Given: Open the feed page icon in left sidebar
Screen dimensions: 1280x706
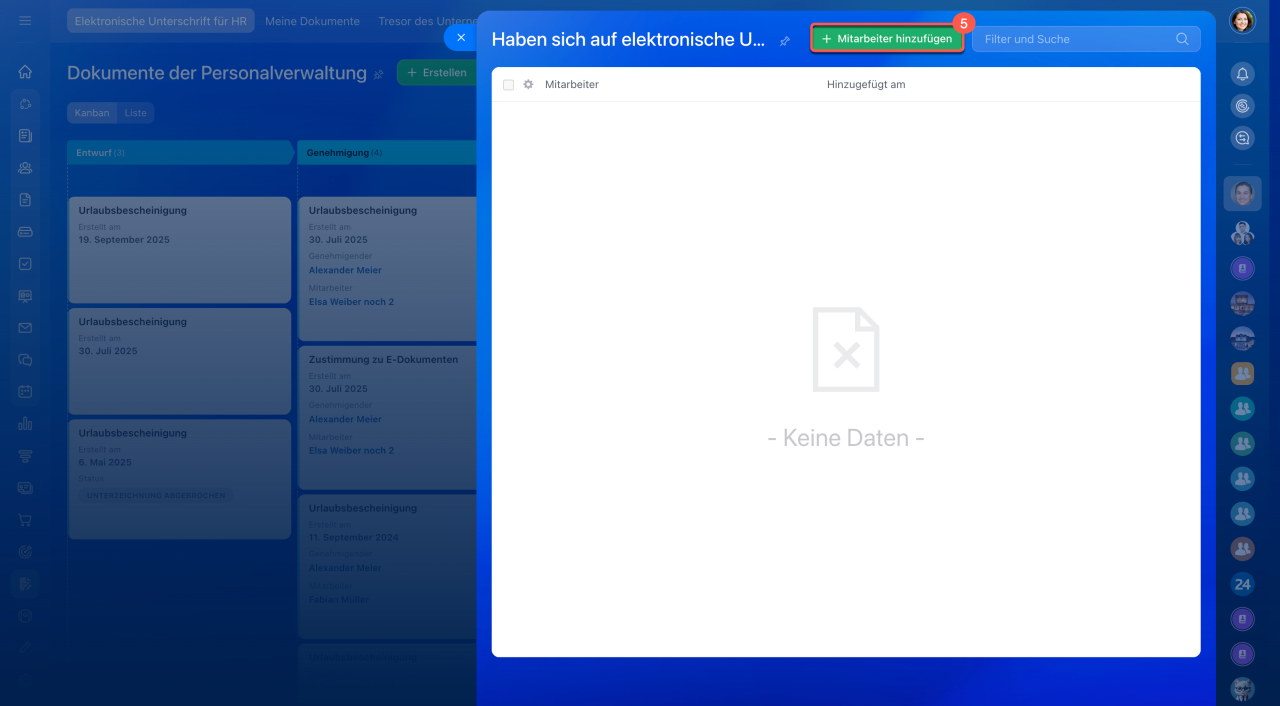Looking at the screenshot, I should [x=25, y=136].
